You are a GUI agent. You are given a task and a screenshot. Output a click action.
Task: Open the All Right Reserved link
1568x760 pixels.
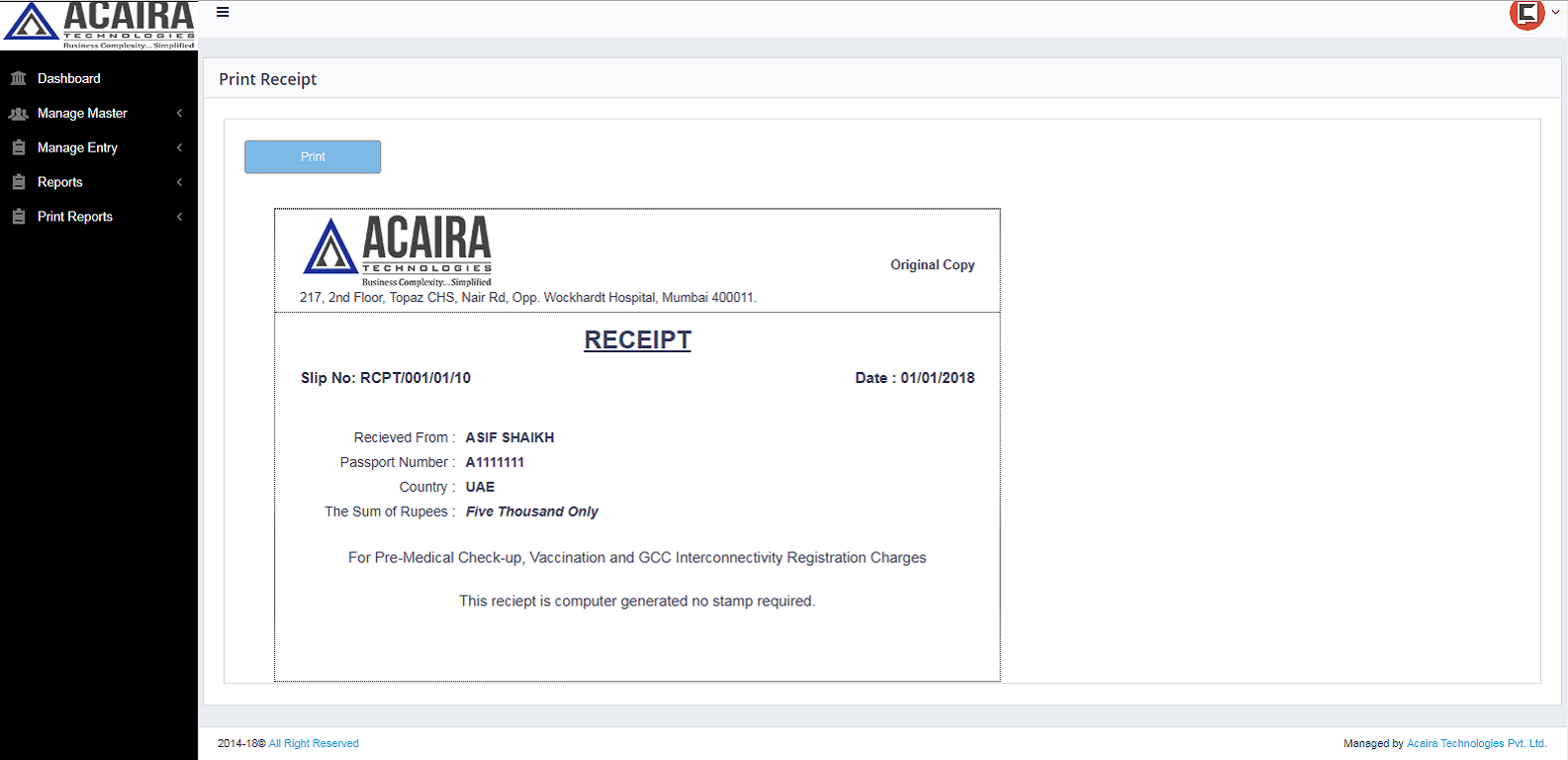pyautogui.click(x=314, y=743)
